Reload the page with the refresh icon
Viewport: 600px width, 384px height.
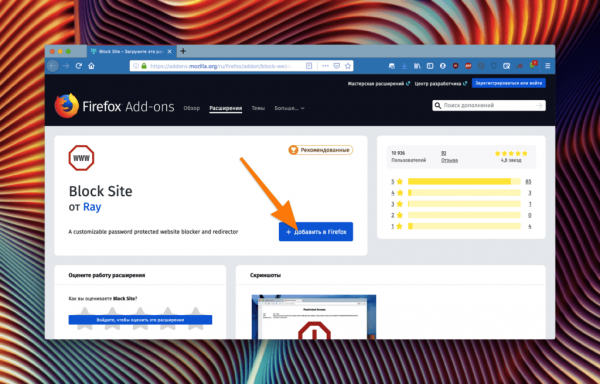pos(79,66)
